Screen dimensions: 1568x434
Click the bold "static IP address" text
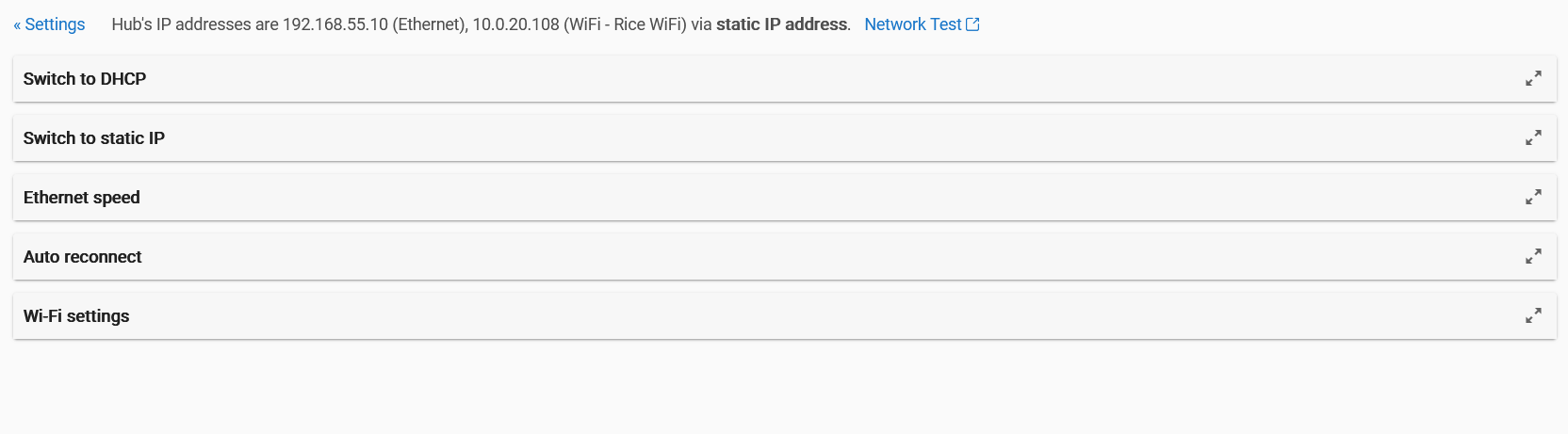781,24
